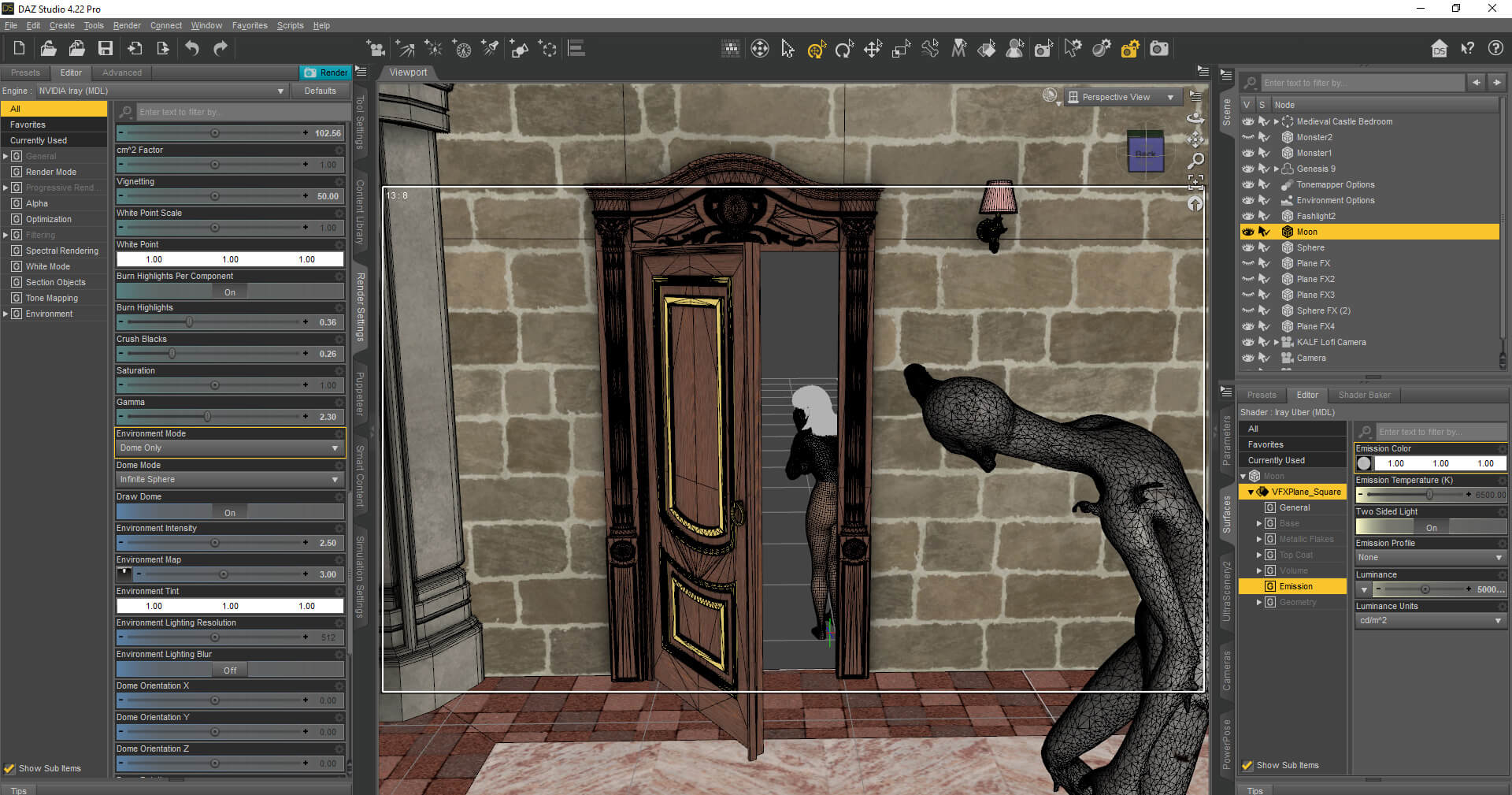Viewport: 1512px width, 795px height.
Task: Open the Perspective View camera dropdown
Action: pyautogui.click(x=1124, y=97)
